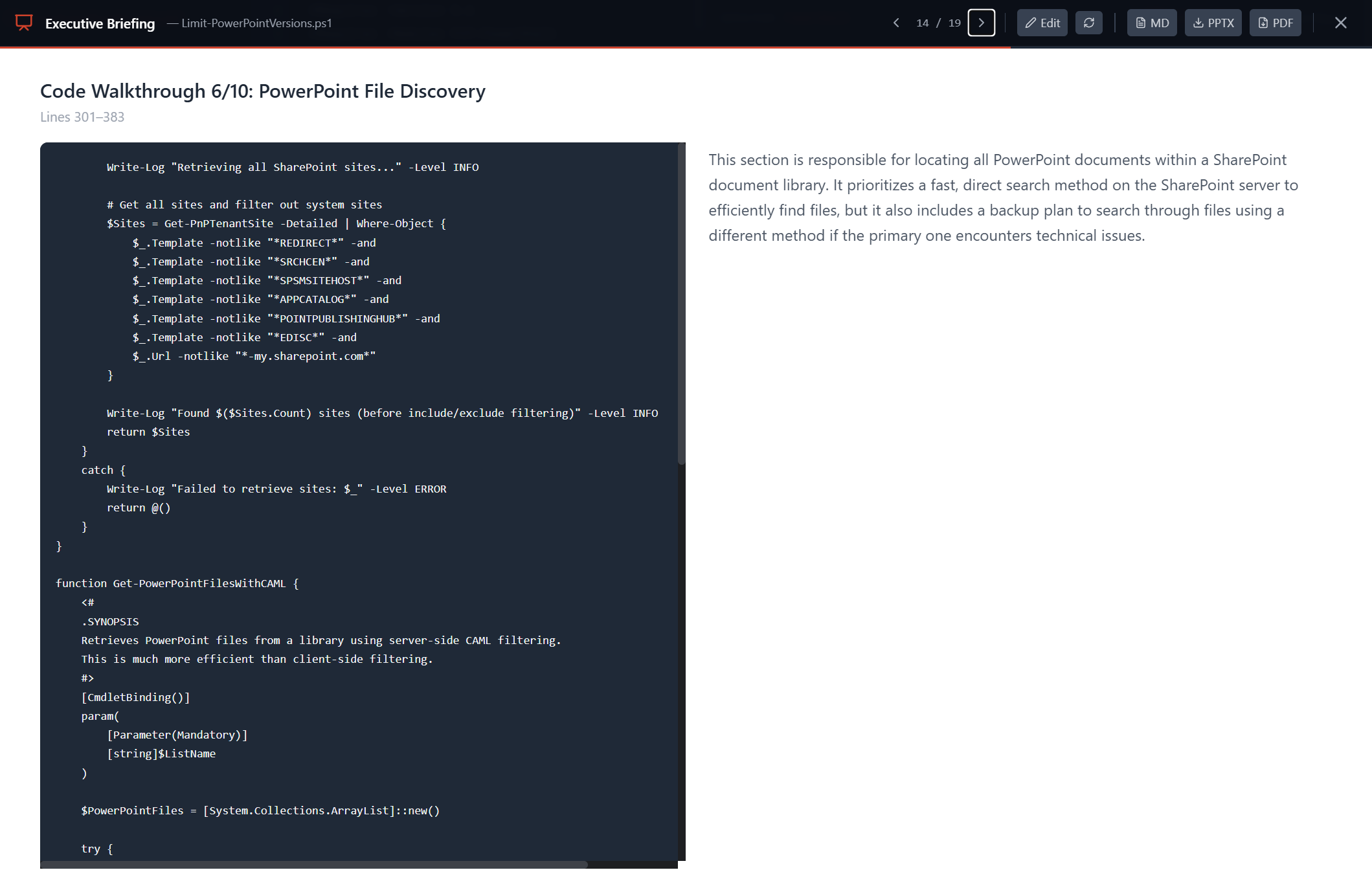Click the slide counter 14 / 19

(x=938, y=23)
